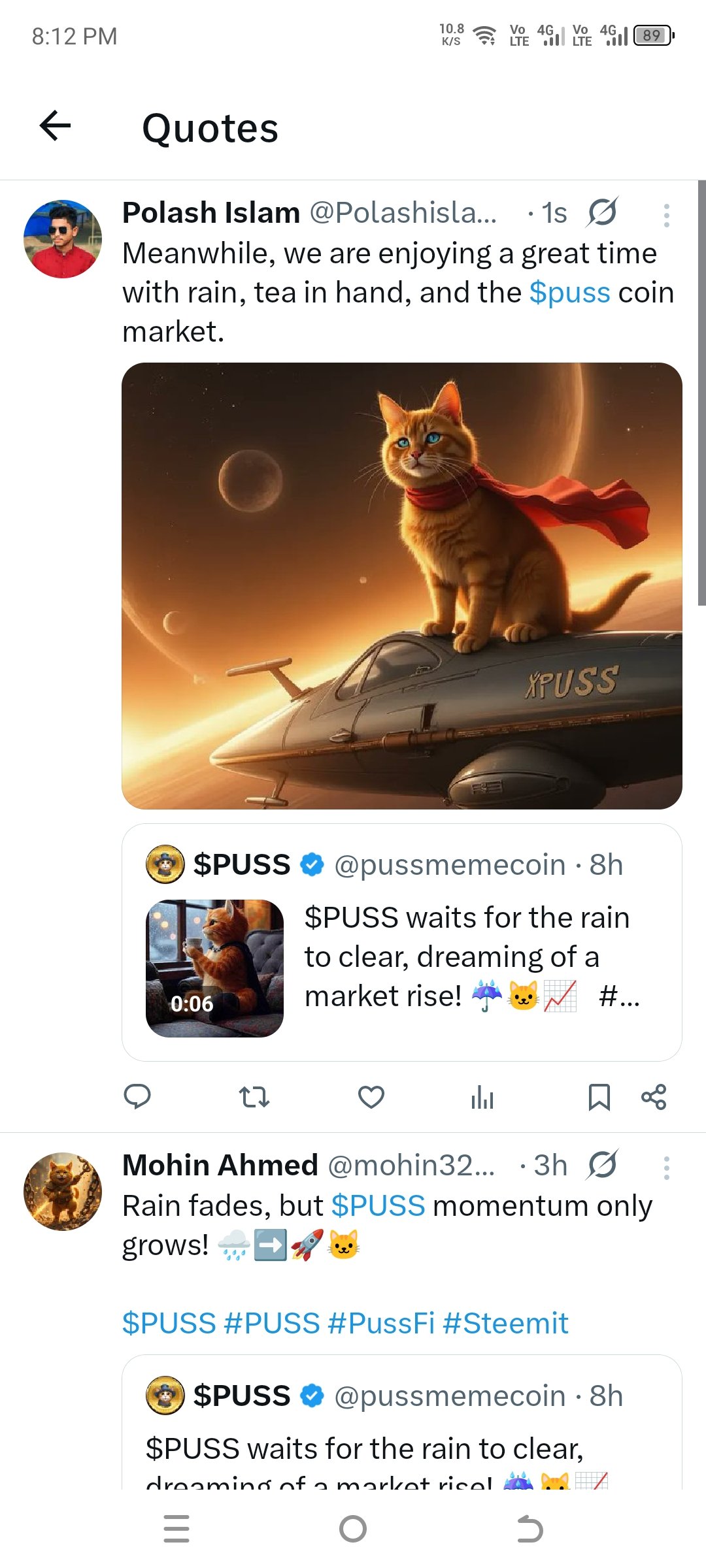706x1568 pixels.
Task: View analytics for Polash Islam's post
Action: pyautogui.click(x=482, y=1096)
